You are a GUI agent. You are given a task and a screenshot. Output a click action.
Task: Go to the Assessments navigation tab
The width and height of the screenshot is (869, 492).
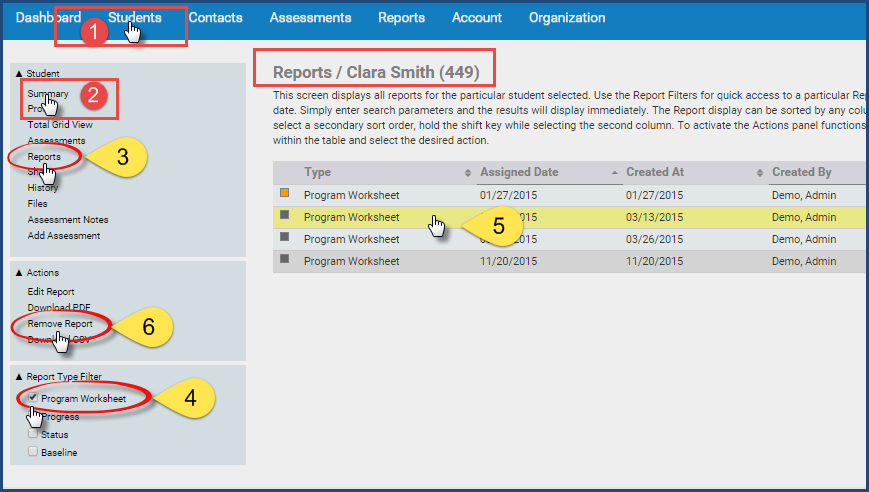tap(310, 18)
